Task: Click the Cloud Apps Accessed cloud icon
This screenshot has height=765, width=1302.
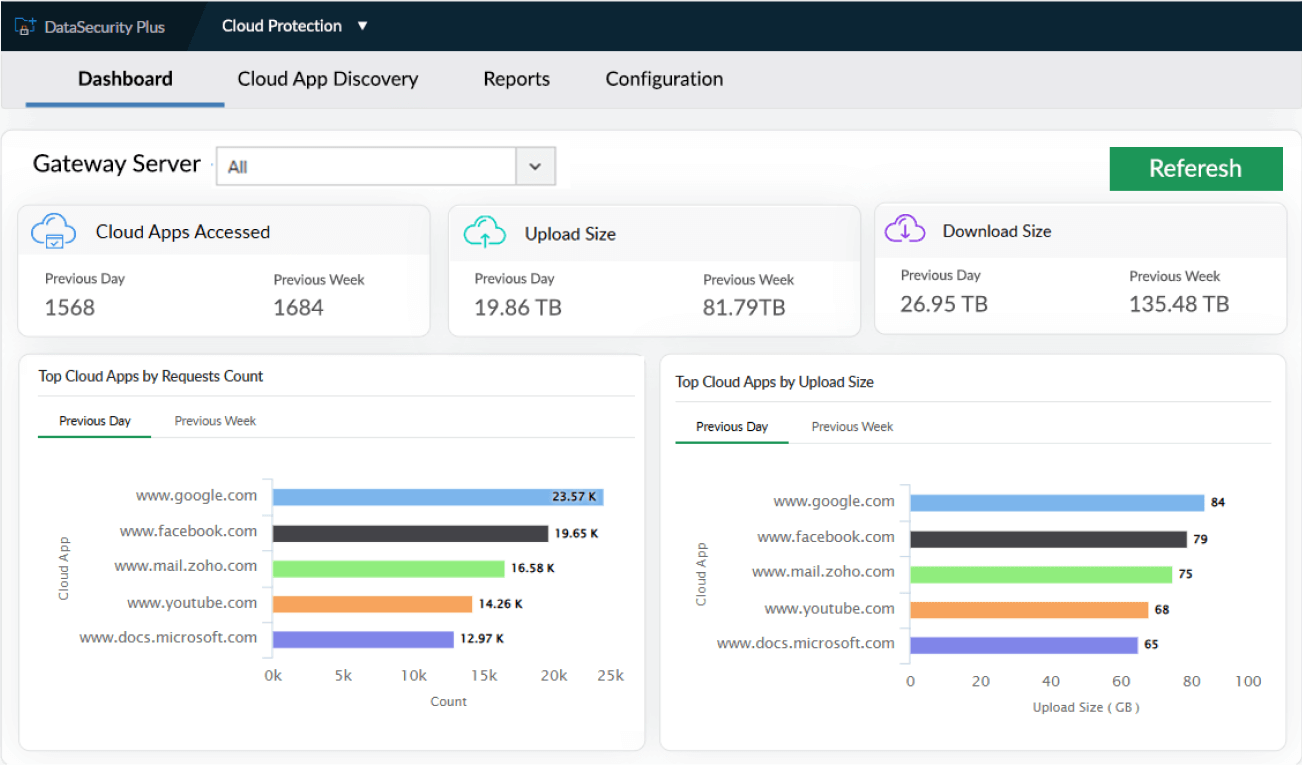Action: tap(53, 231)
